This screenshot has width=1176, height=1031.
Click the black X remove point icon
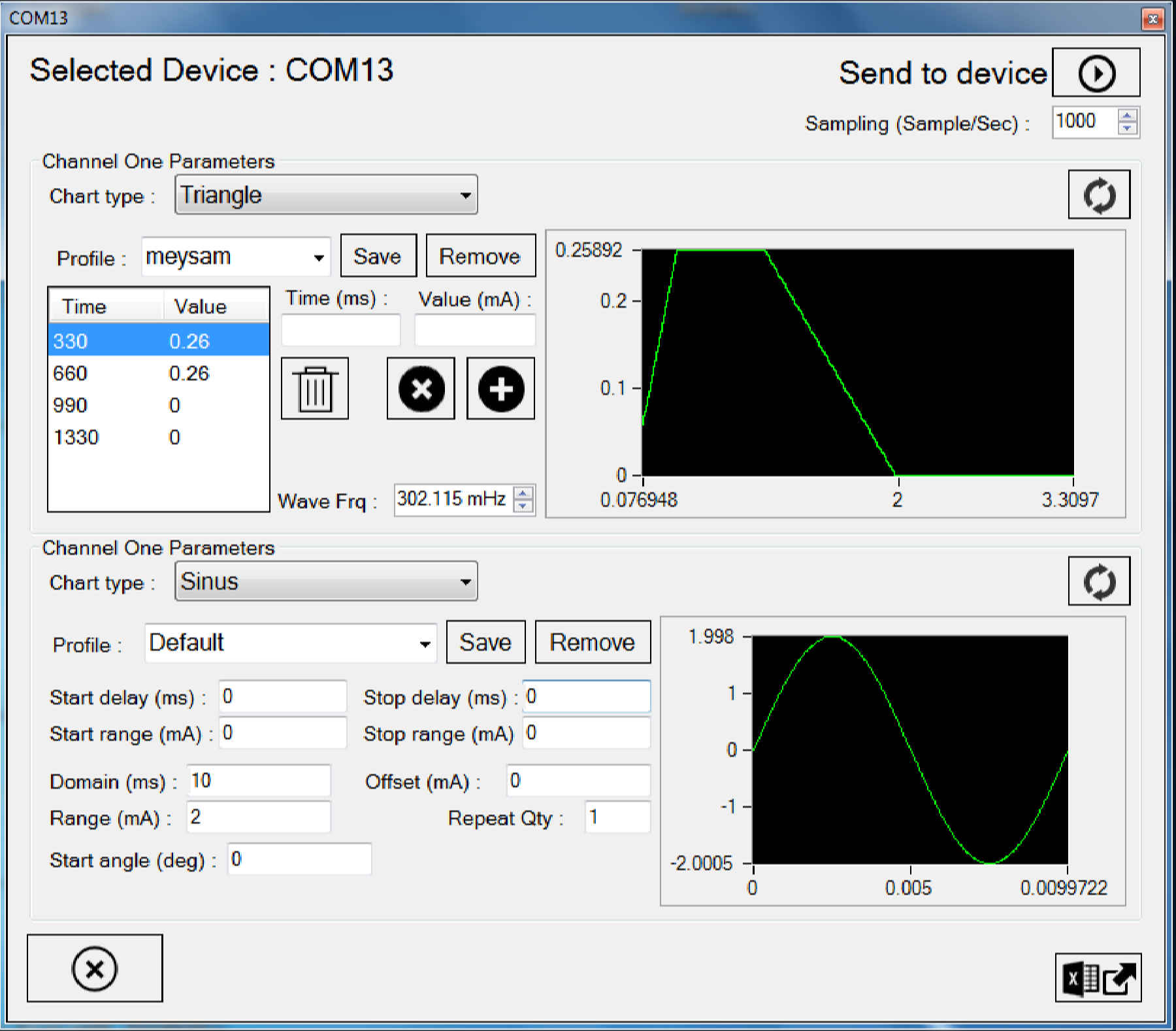pos(421,389)
